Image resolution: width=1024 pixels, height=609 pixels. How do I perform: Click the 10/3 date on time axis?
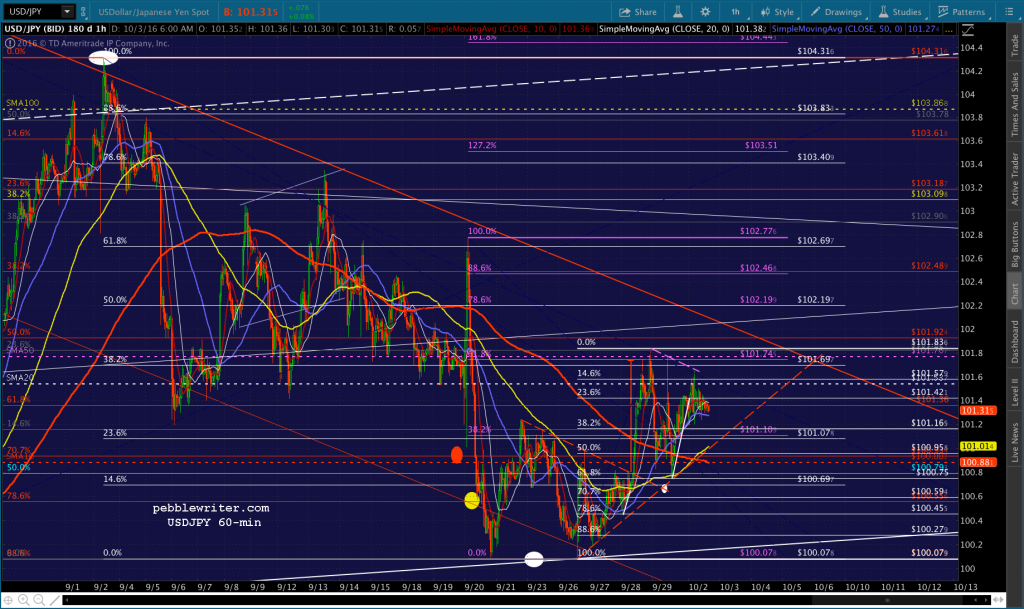click(729, 587)
